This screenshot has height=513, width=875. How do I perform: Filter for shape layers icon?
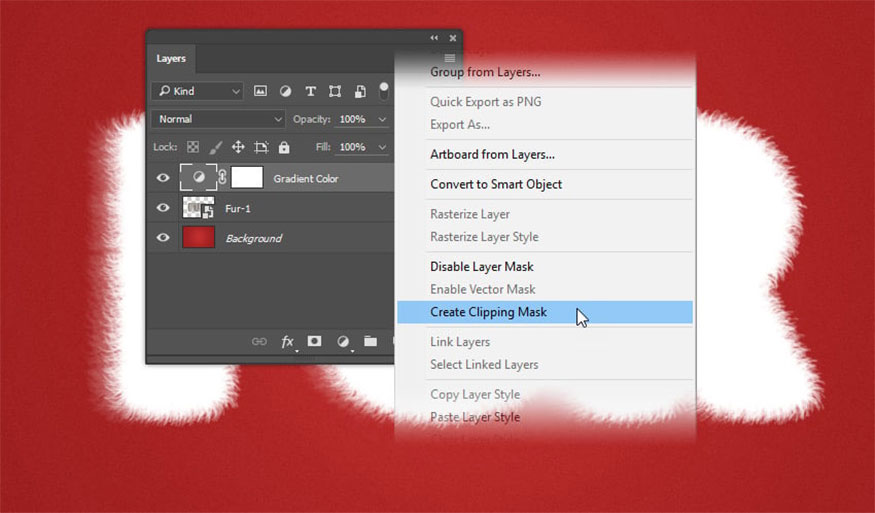click(335, 91)
